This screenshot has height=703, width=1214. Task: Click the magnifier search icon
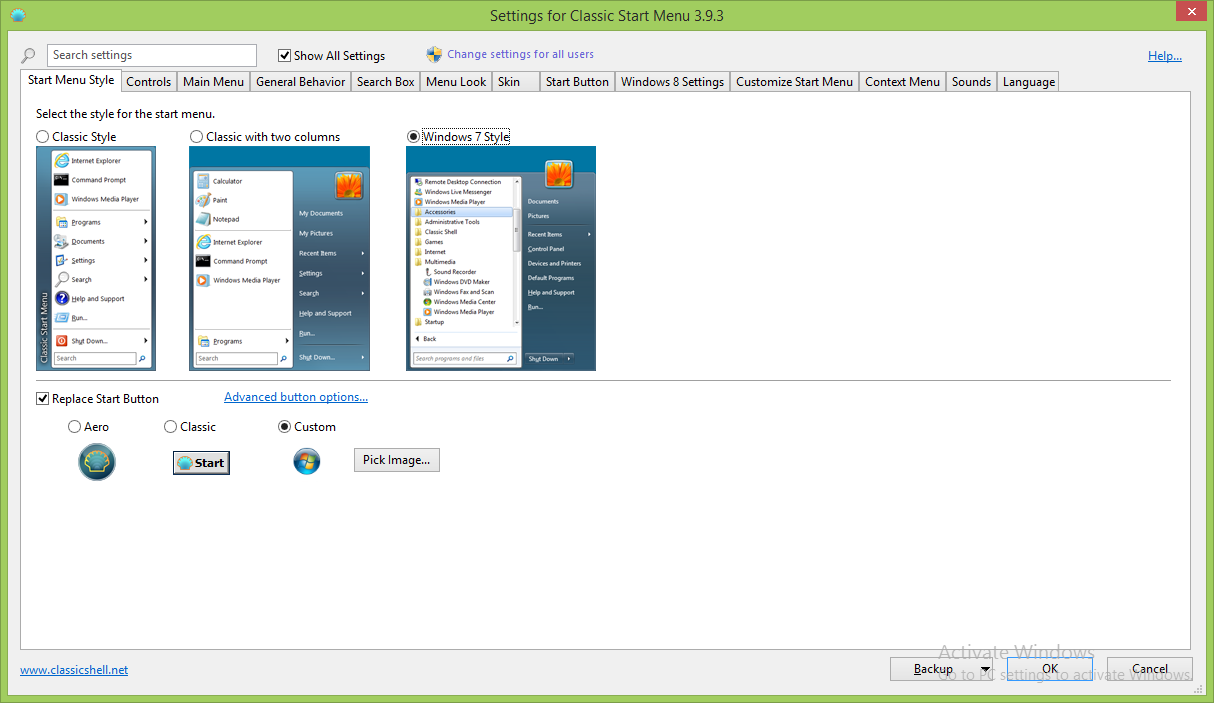tap(29, 56)
